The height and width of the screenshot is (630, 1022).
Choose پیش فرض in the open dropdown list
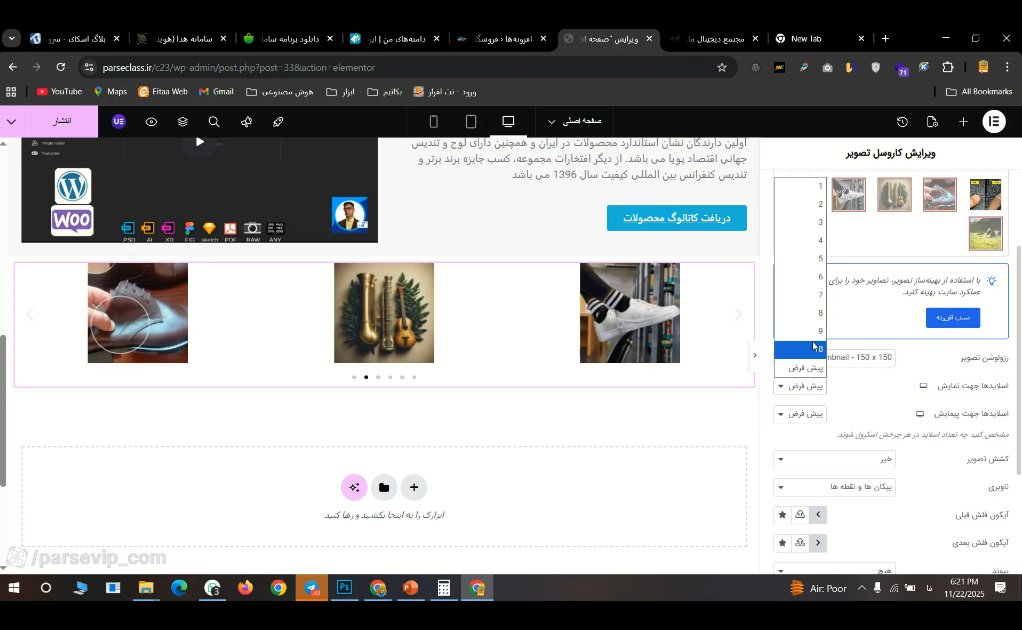[800, 368]
